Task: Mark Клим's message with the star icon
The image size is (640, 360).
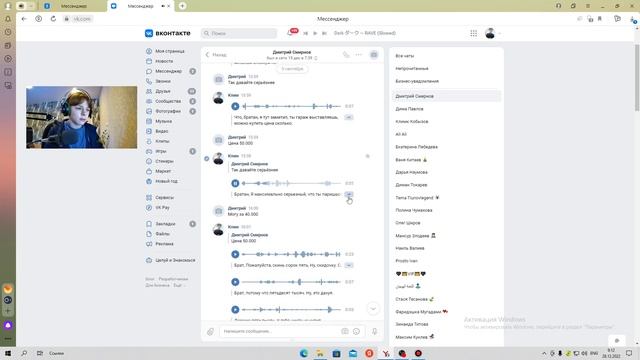Action: click(368, 156)
